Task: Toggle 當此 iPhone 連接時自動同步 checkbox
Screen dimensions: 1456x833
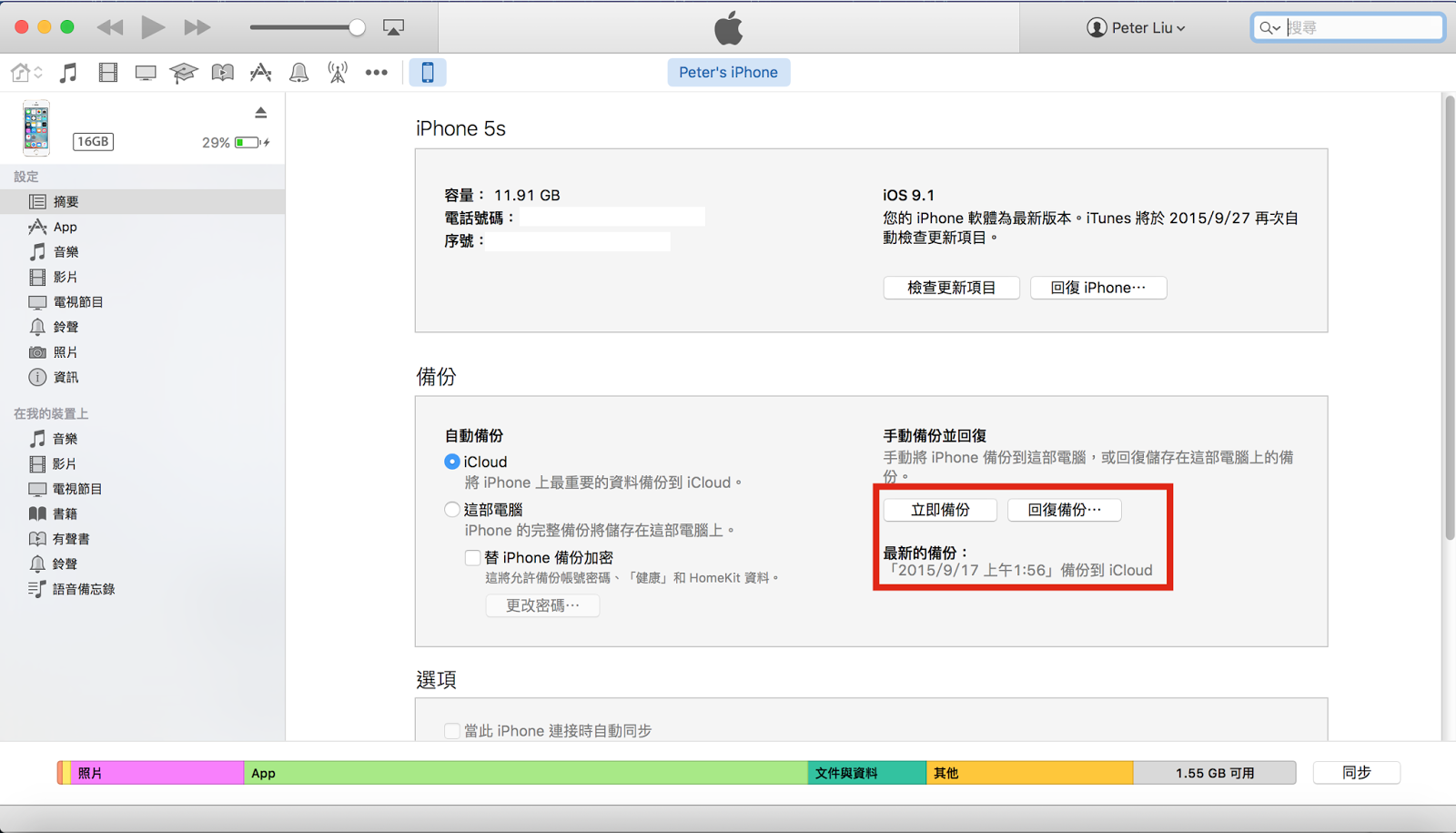Action: (x=451, y=731)
